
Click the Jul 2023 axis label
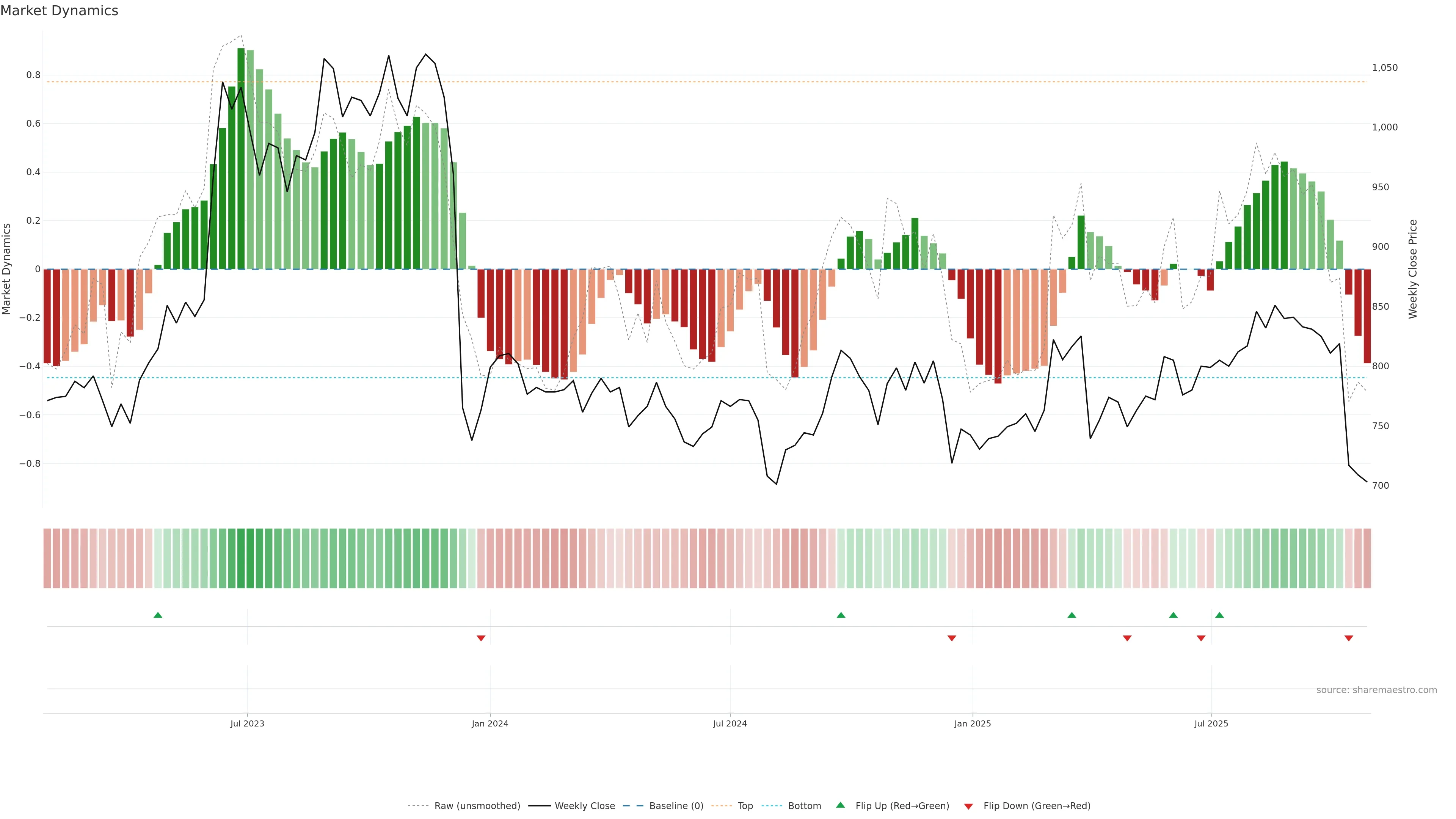247,723
